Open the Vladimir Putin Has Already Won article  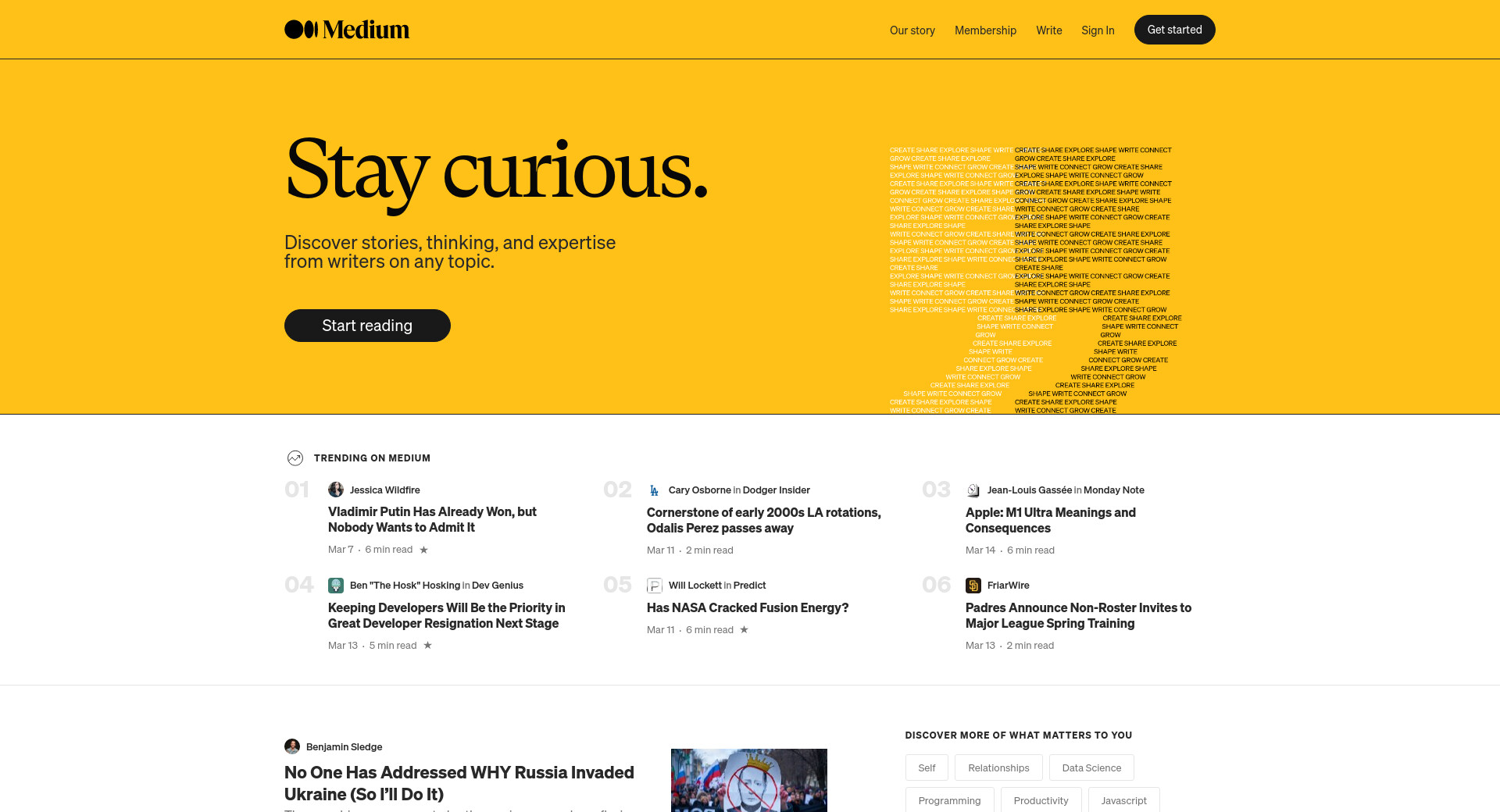tap(432, 519)
